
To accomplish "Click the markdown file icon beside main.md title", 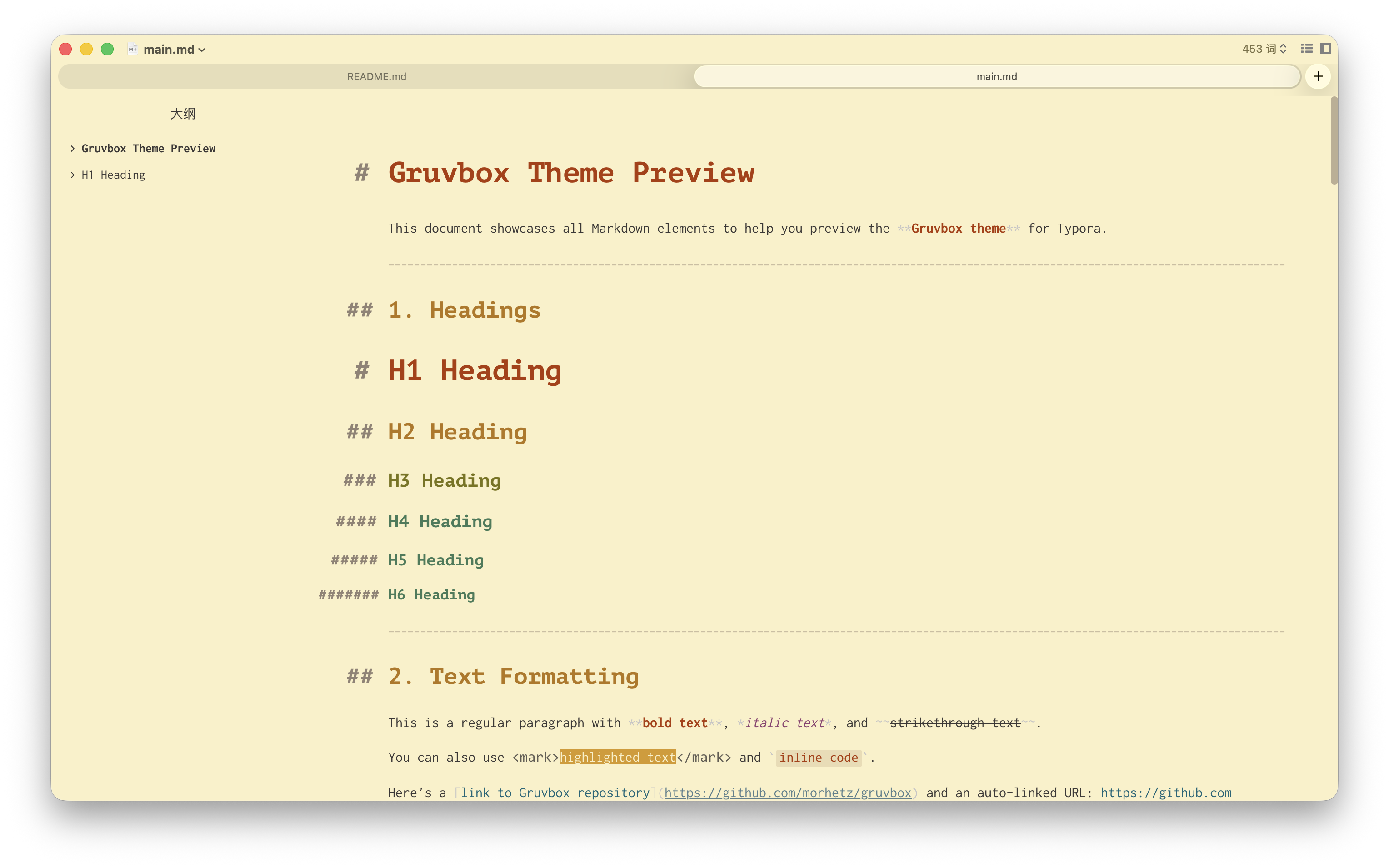I will (133, 50).
